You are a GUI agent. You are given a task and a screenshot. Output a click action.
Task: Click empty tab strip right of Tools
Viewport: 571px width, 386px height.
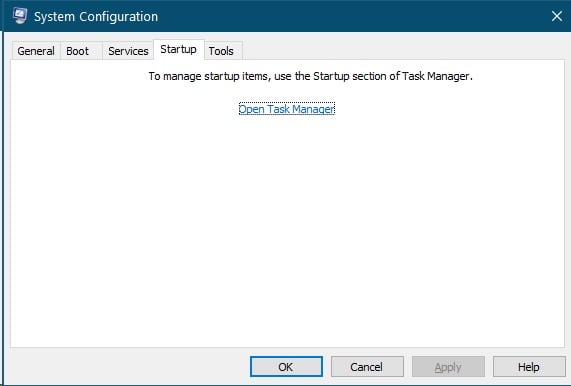pos(401,50)
